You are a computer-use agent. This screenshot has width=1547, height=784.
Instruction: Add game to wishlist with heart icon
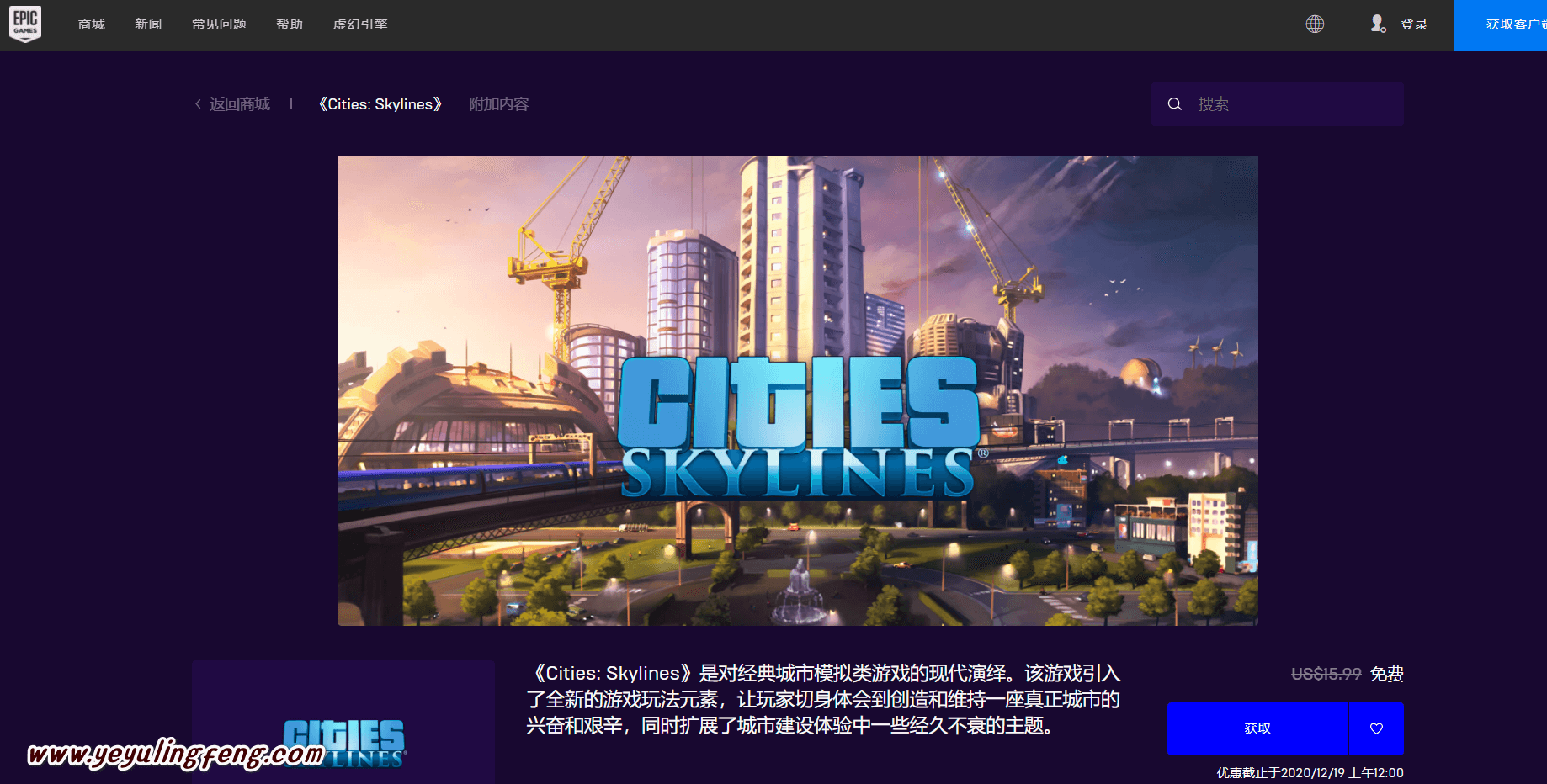(x=1376, y=728)
